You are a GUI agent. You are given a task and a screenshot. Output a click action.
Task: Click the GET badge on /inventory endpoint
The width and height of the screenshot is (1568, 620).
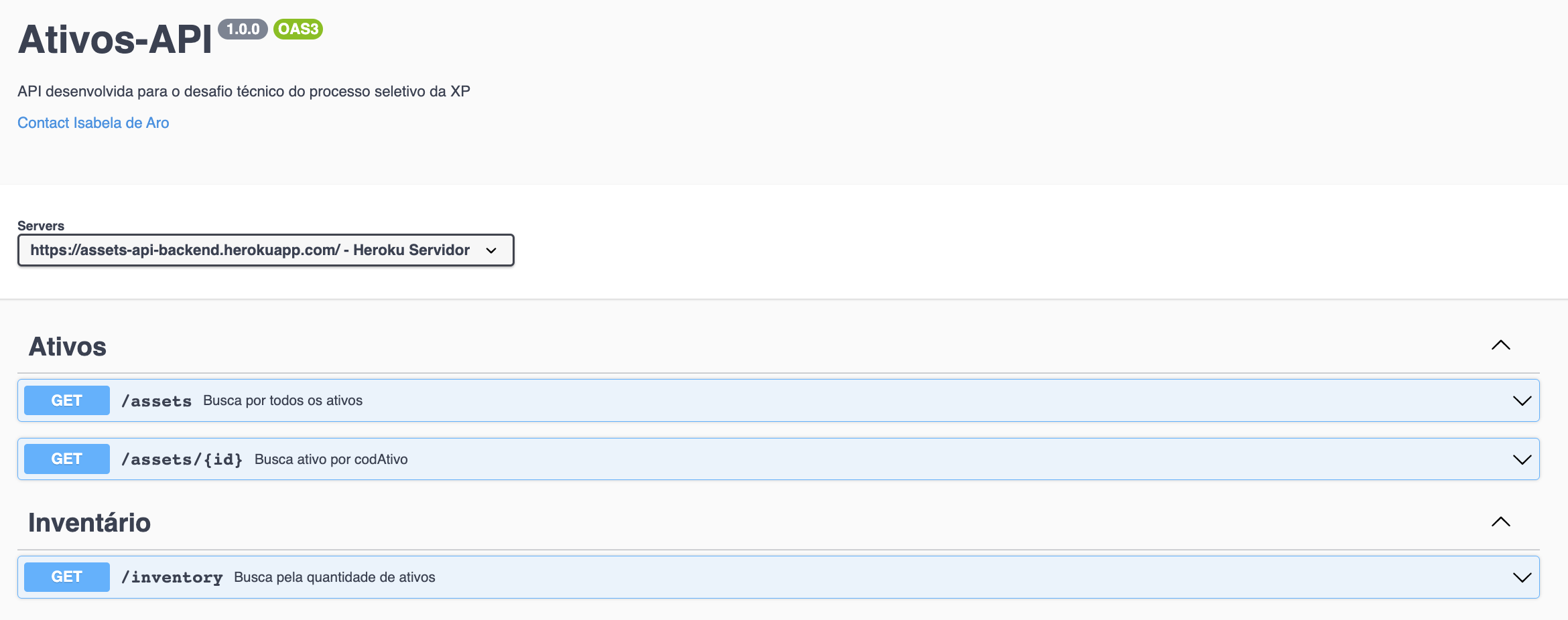pos(66,576)
